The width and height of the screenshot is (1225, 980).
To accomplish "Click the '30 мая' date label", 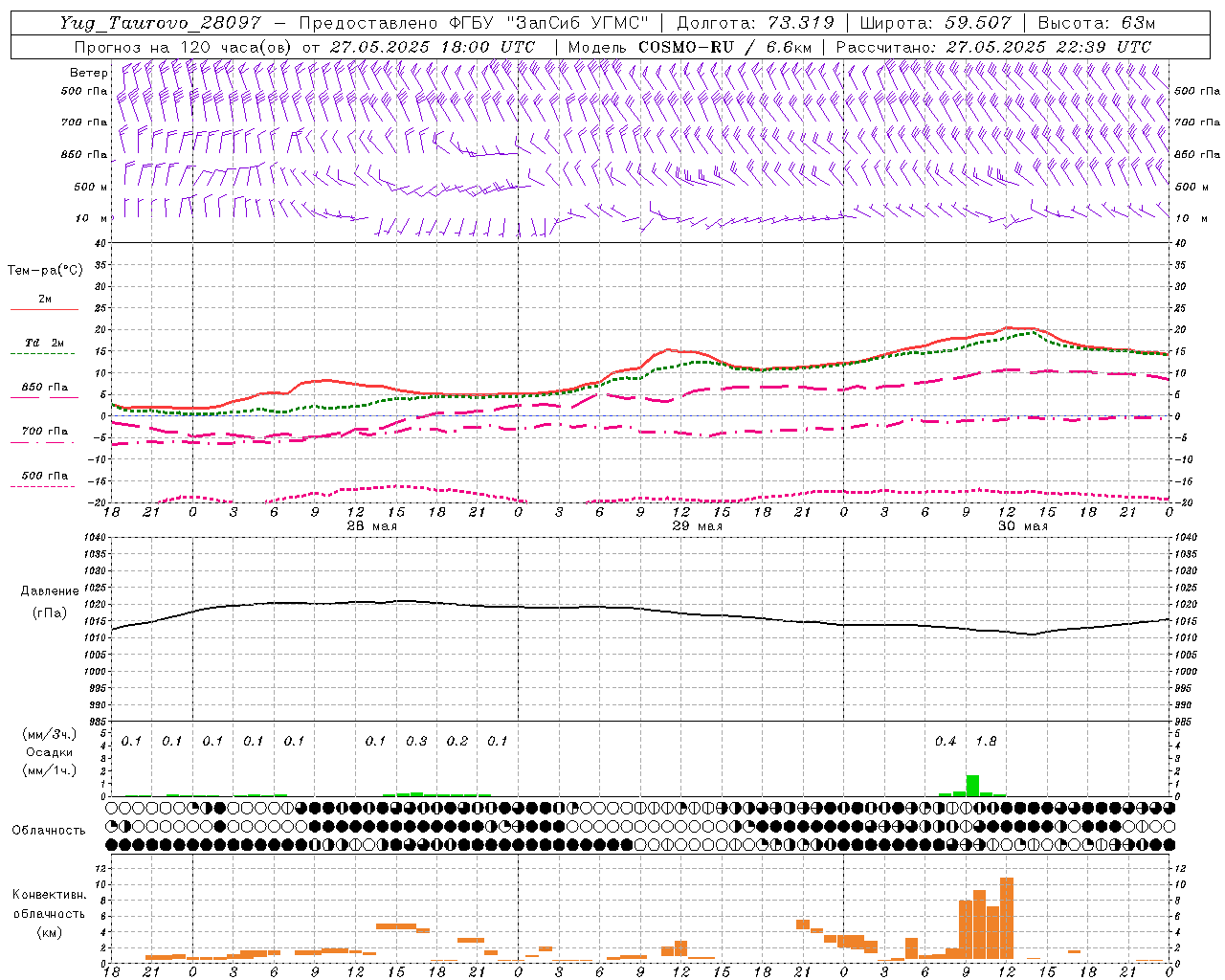I will 1023,526.
